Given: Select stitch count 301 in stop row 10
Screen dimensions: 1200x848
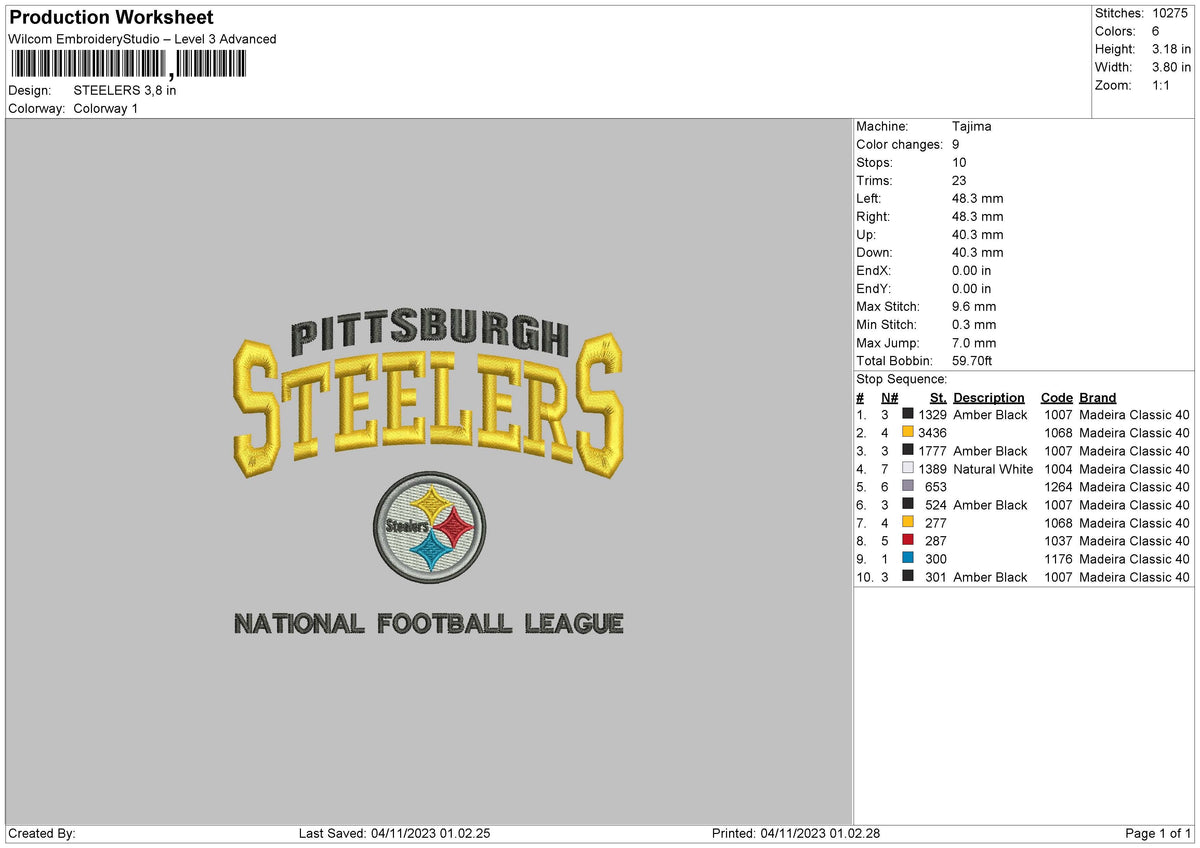Looking at the screenshot, I should click(936, 576).
